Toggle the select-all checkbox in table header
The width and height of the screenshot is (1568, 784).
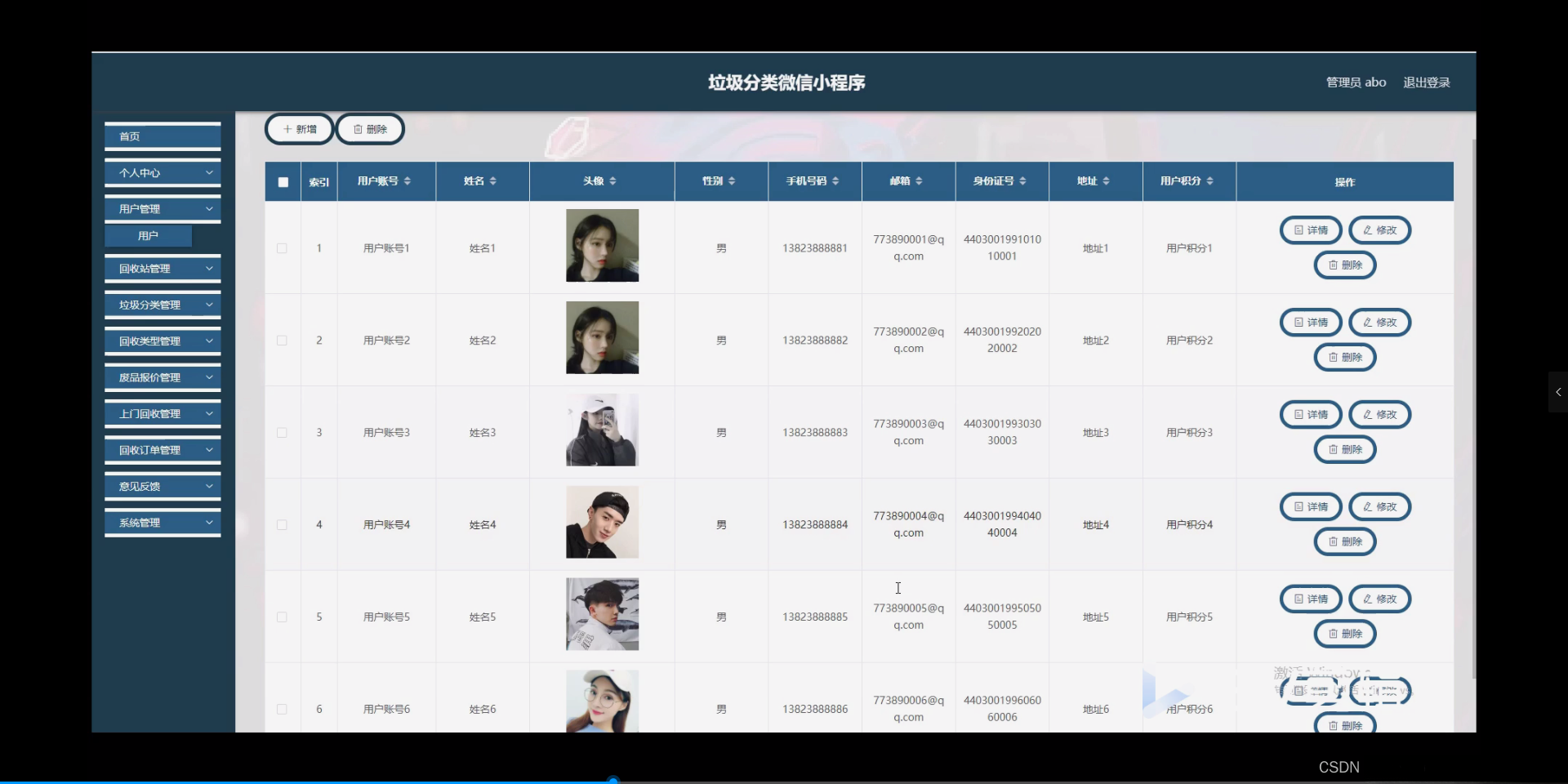[x=283, y=181]
